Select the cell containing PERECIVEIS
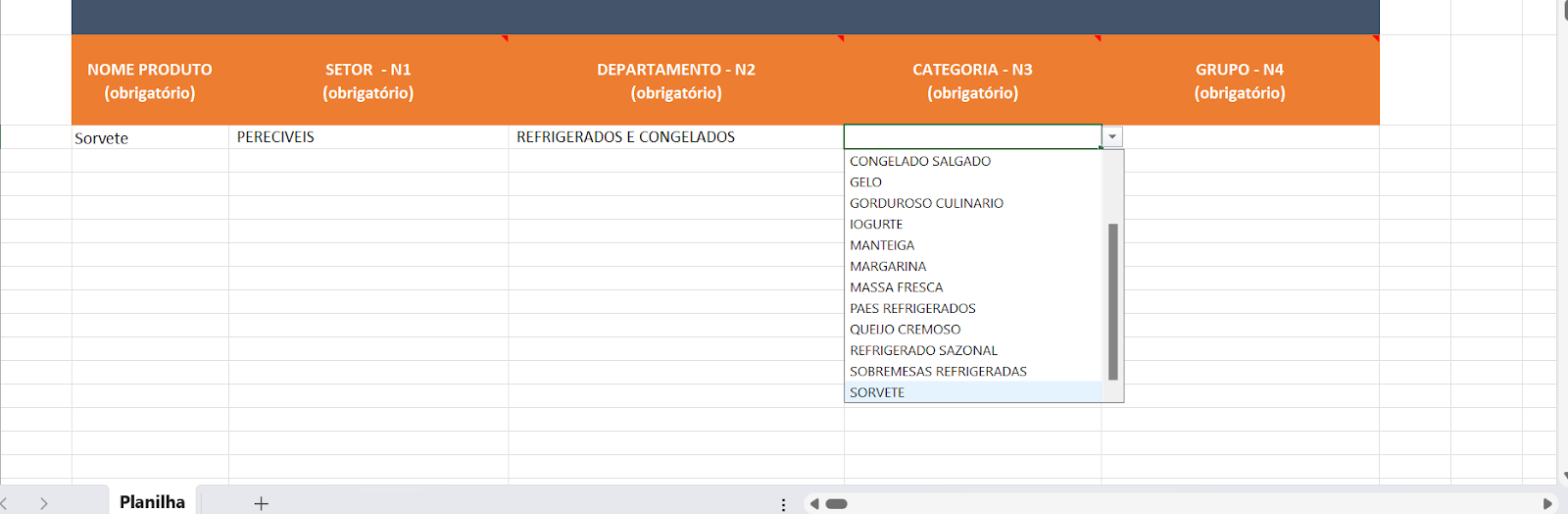 (x=367, y=137)
